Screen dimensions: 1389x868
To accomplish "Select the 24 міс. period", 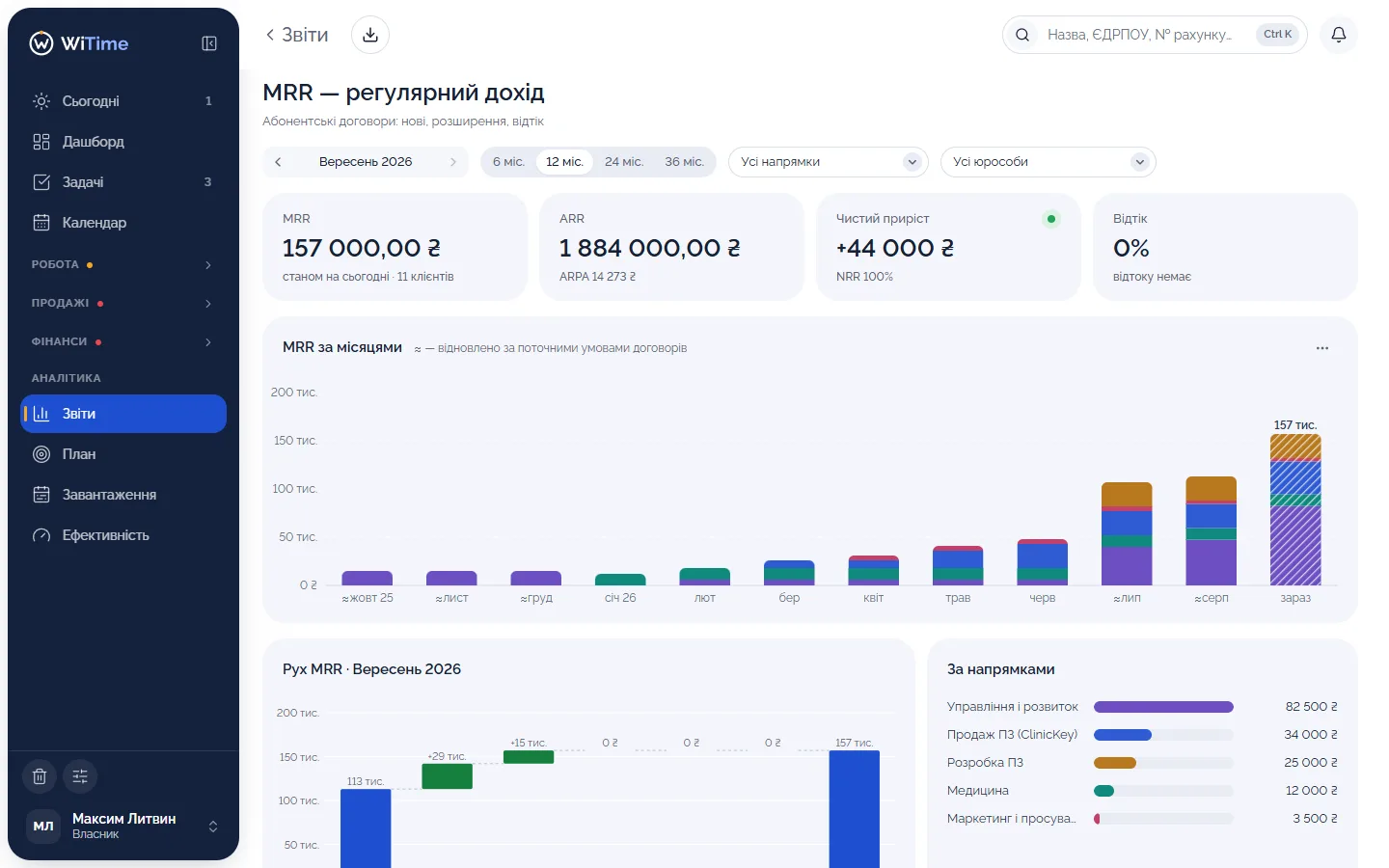I will click(624, 162).
